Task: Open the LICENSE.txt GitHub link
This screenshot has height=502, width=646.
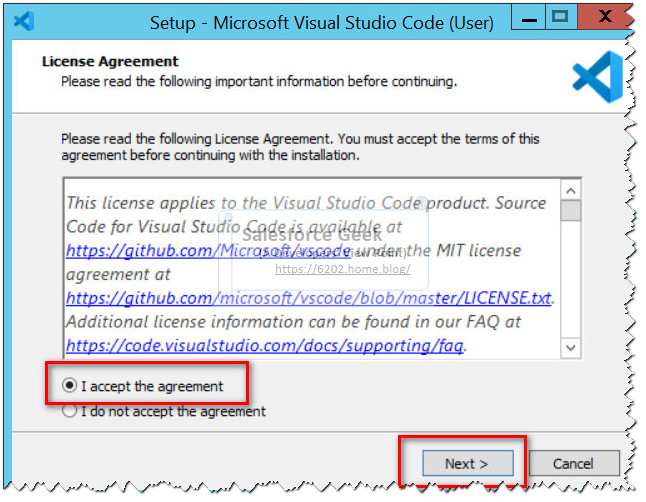Action: 309,297
